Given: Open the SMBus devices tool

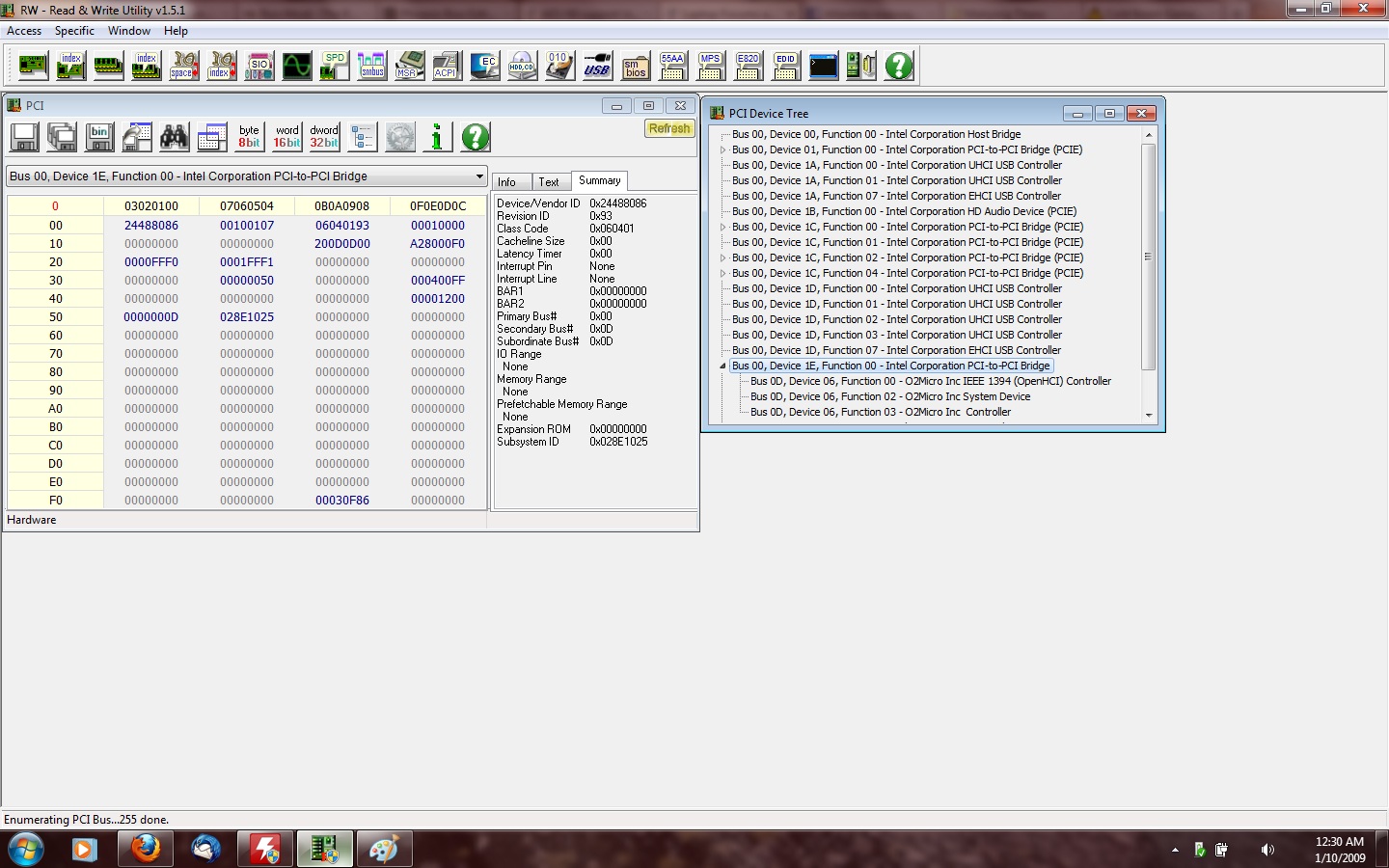Looking at the screenshot, I should pos(372,66).
